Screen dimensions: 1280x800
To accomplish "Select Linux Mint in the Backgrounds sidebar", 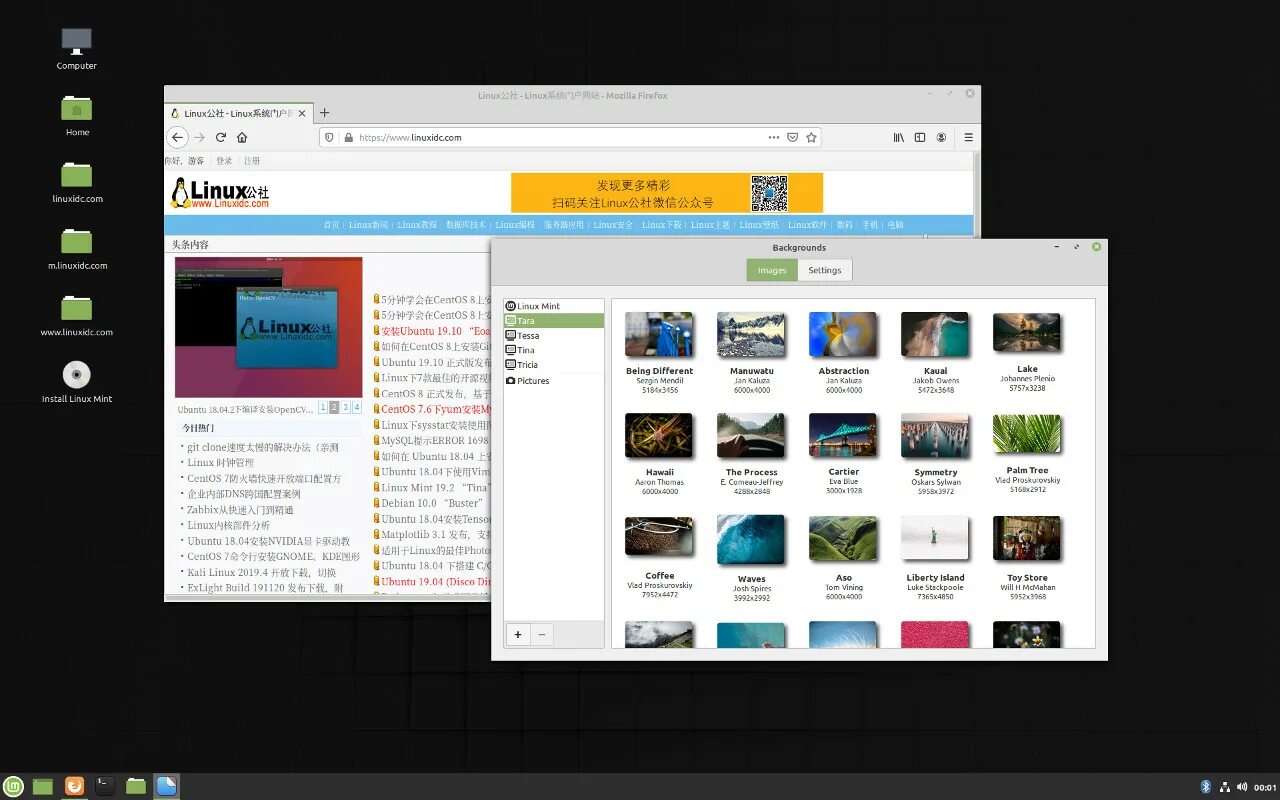I will click(x=554, y=306).
